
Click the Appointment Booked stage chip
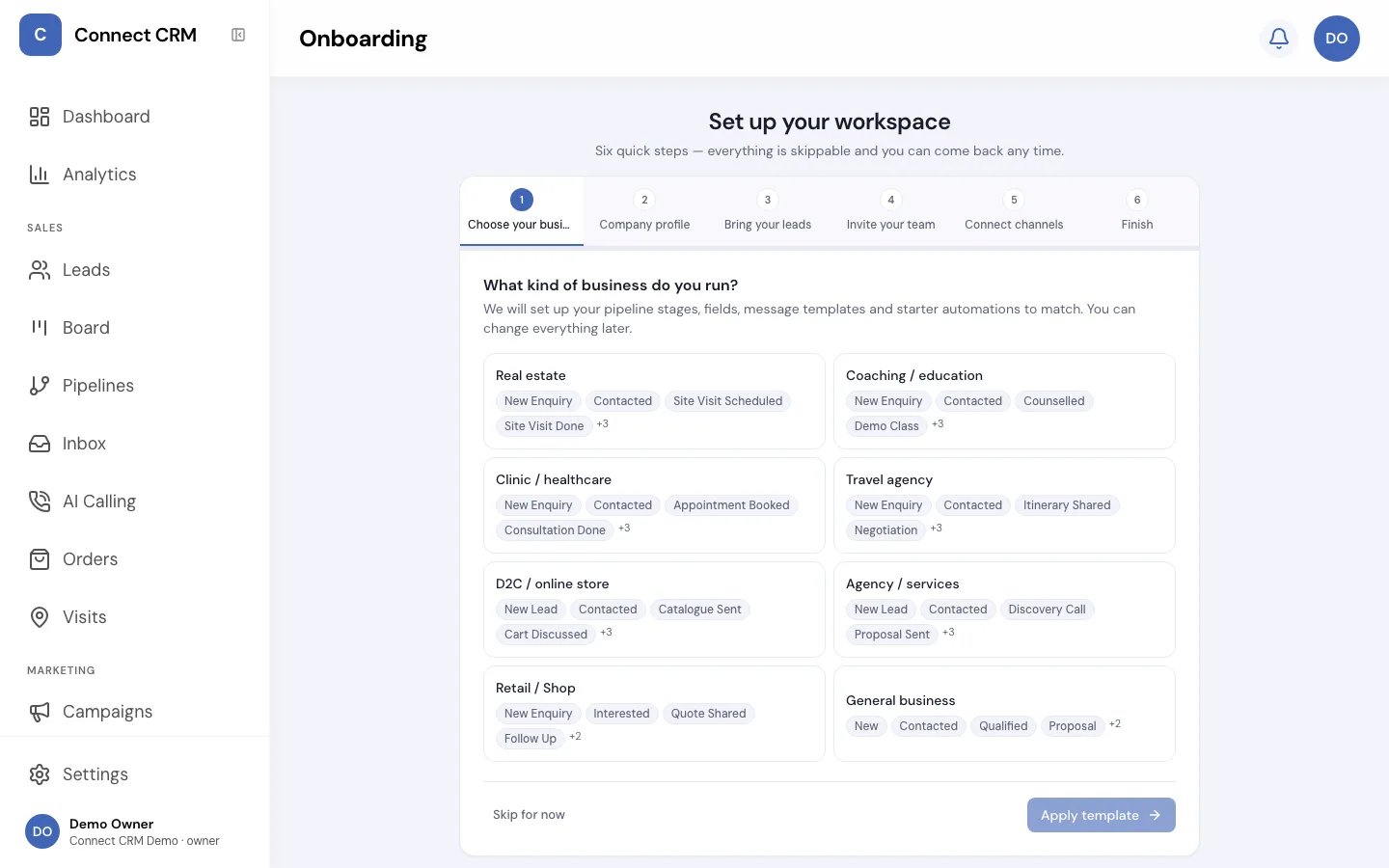(731, 505)
